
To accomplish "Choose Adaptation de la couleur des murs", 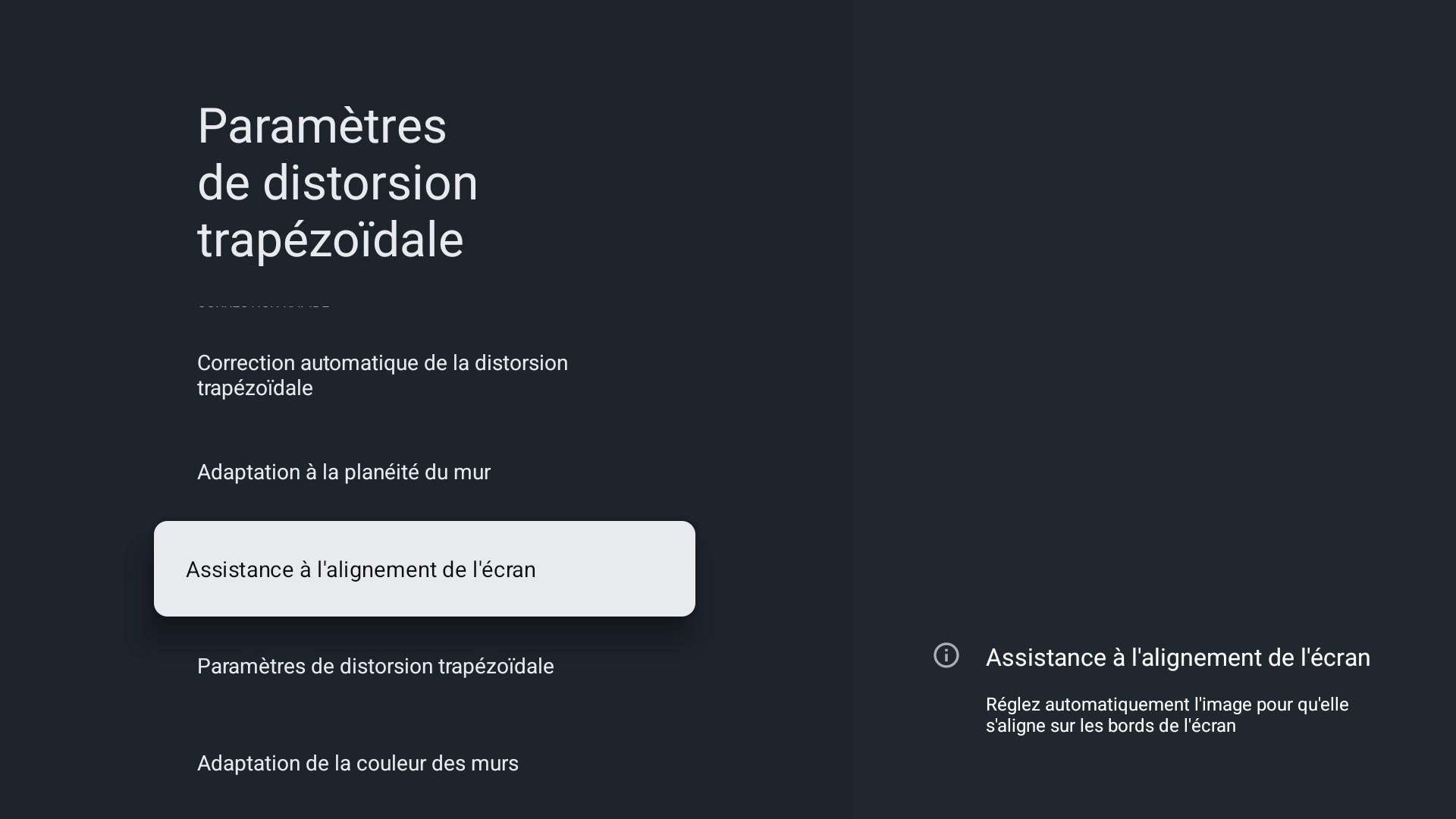I will [357, 764].
